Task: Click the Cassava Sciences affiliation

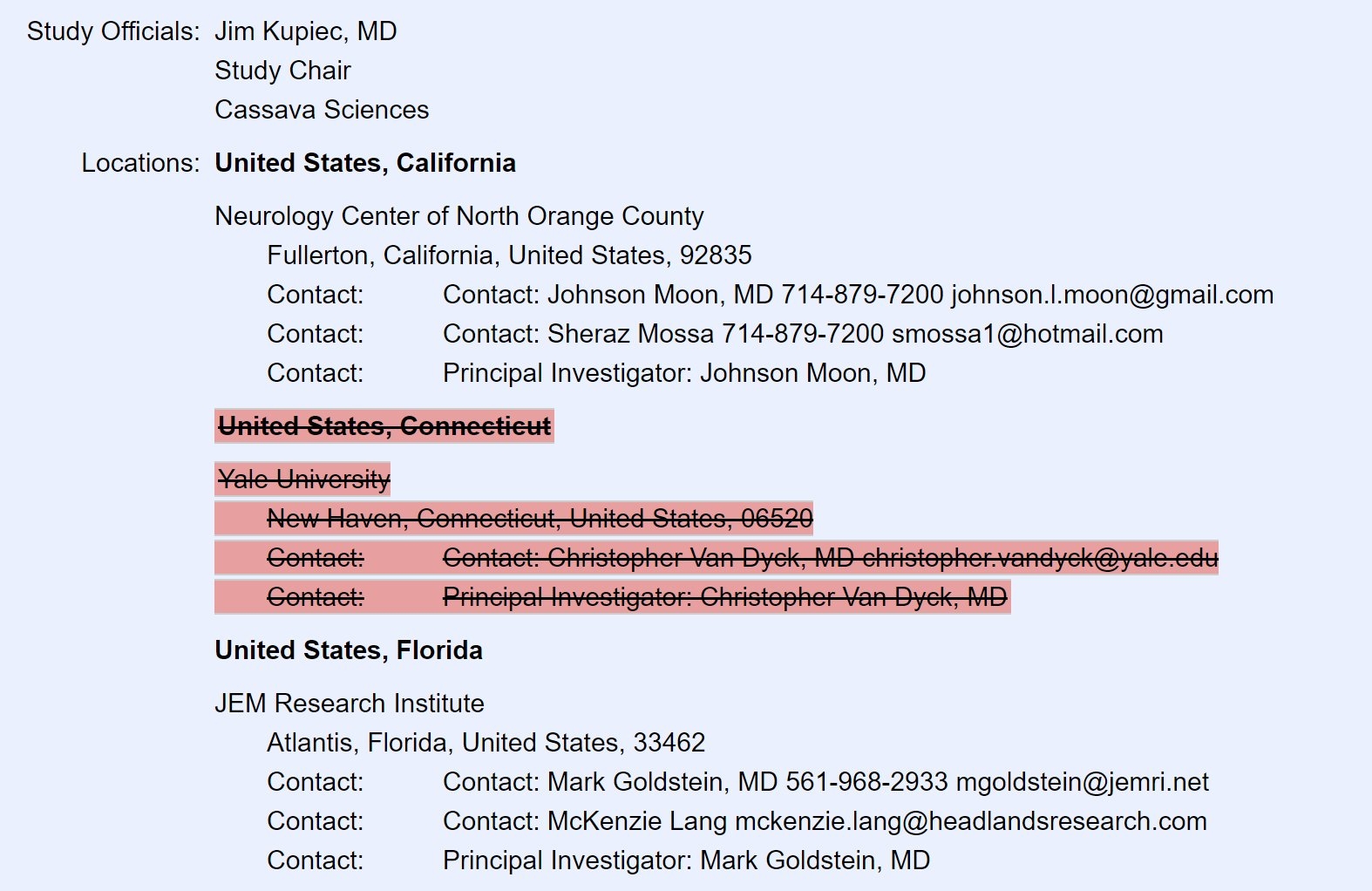Action: (x=322, y=110)
